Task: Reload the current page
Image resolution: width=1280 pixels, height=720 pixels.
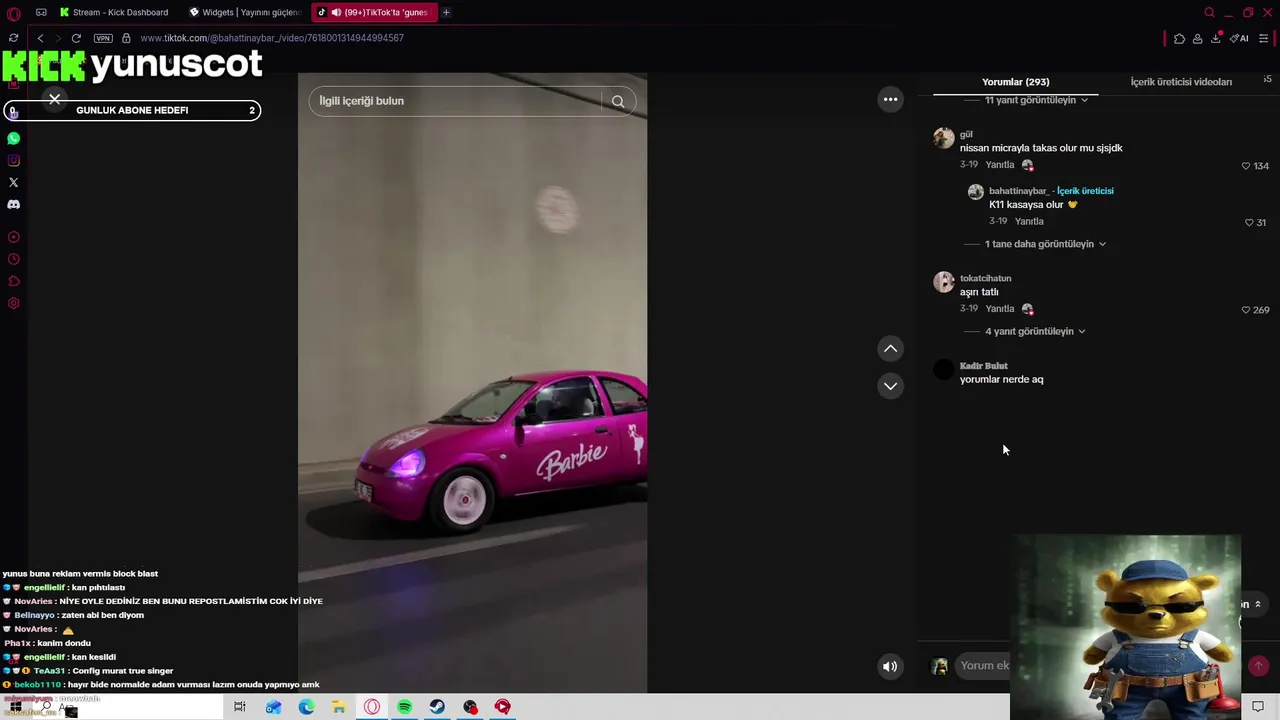Action: 76,38
